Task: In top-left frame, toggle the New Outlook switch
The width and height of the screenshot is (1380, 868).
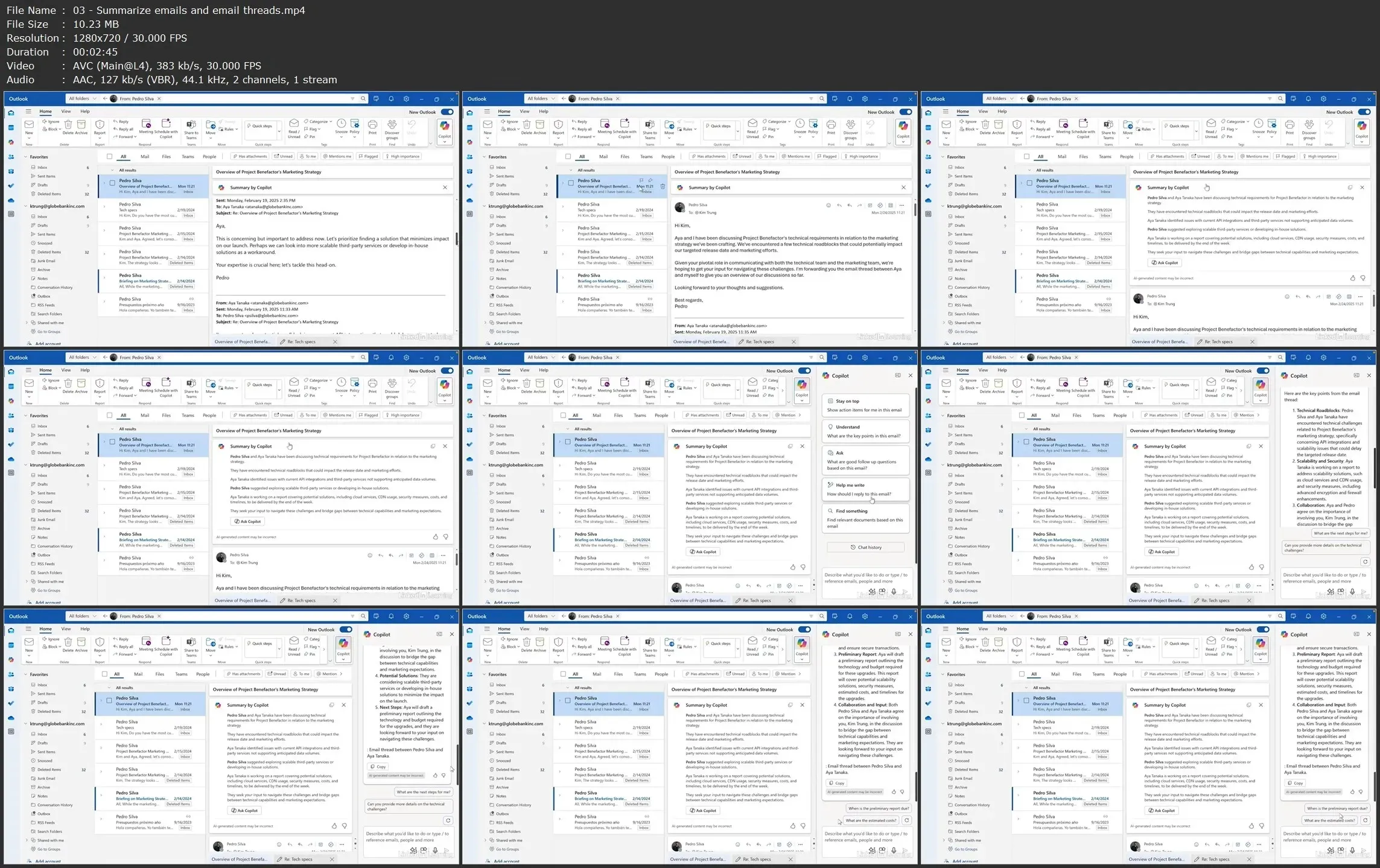Action: [x=447, y=112]
